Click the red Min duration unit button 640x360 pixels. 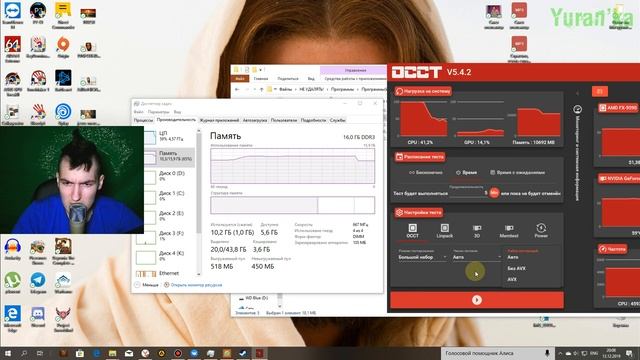tap(494, 193)
